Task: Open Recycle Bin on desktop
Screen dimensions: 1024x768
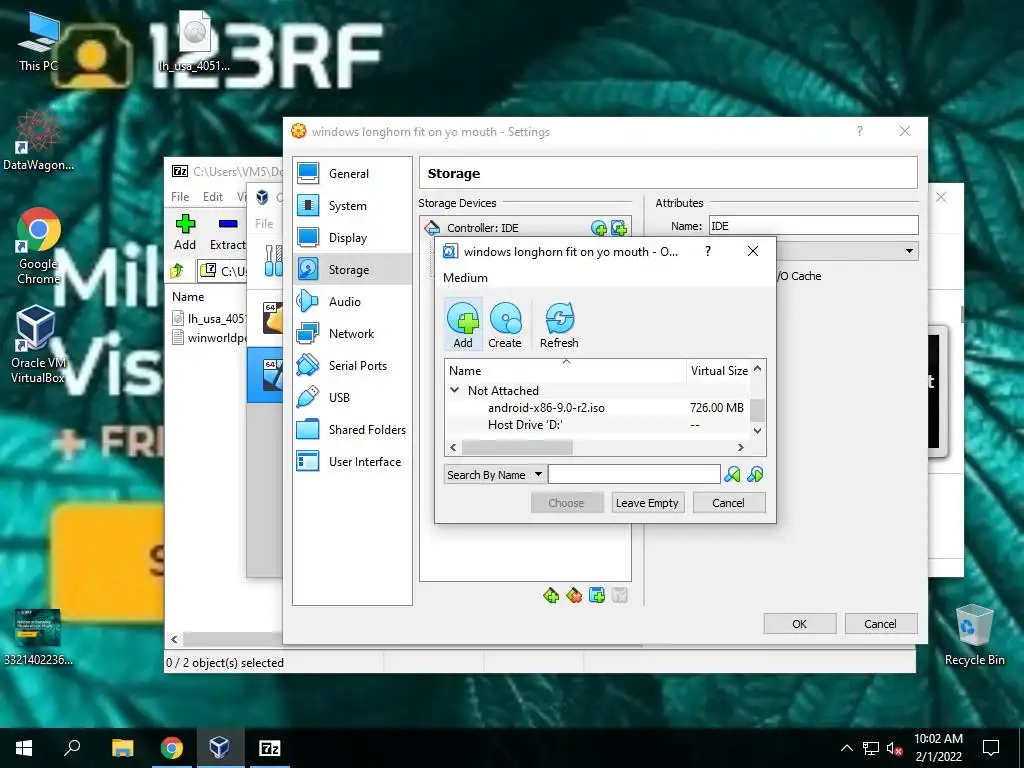Action: point(974,635)
